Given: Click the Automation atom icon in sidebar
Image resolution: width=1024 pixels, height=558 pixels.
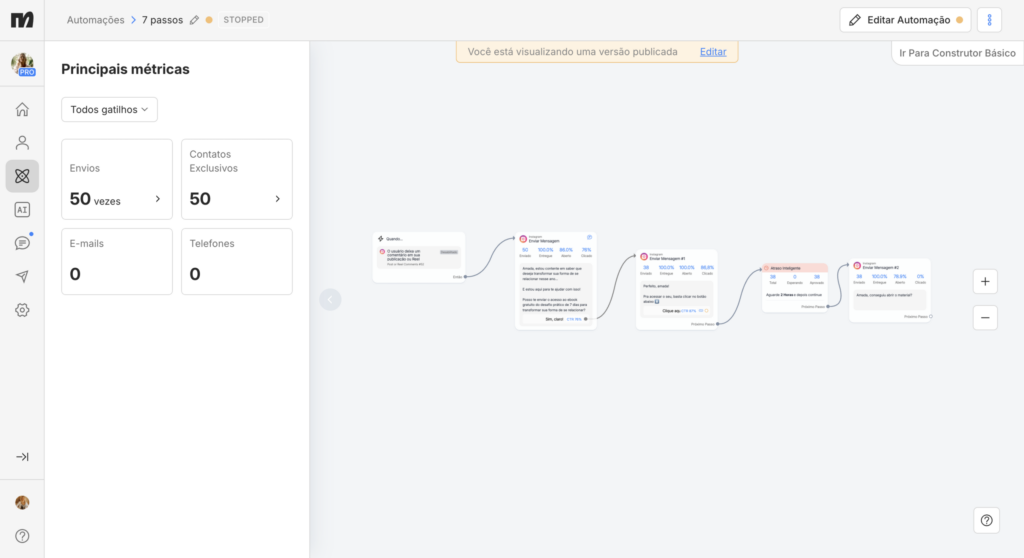Looking at the screenshot, I should 22,176.
